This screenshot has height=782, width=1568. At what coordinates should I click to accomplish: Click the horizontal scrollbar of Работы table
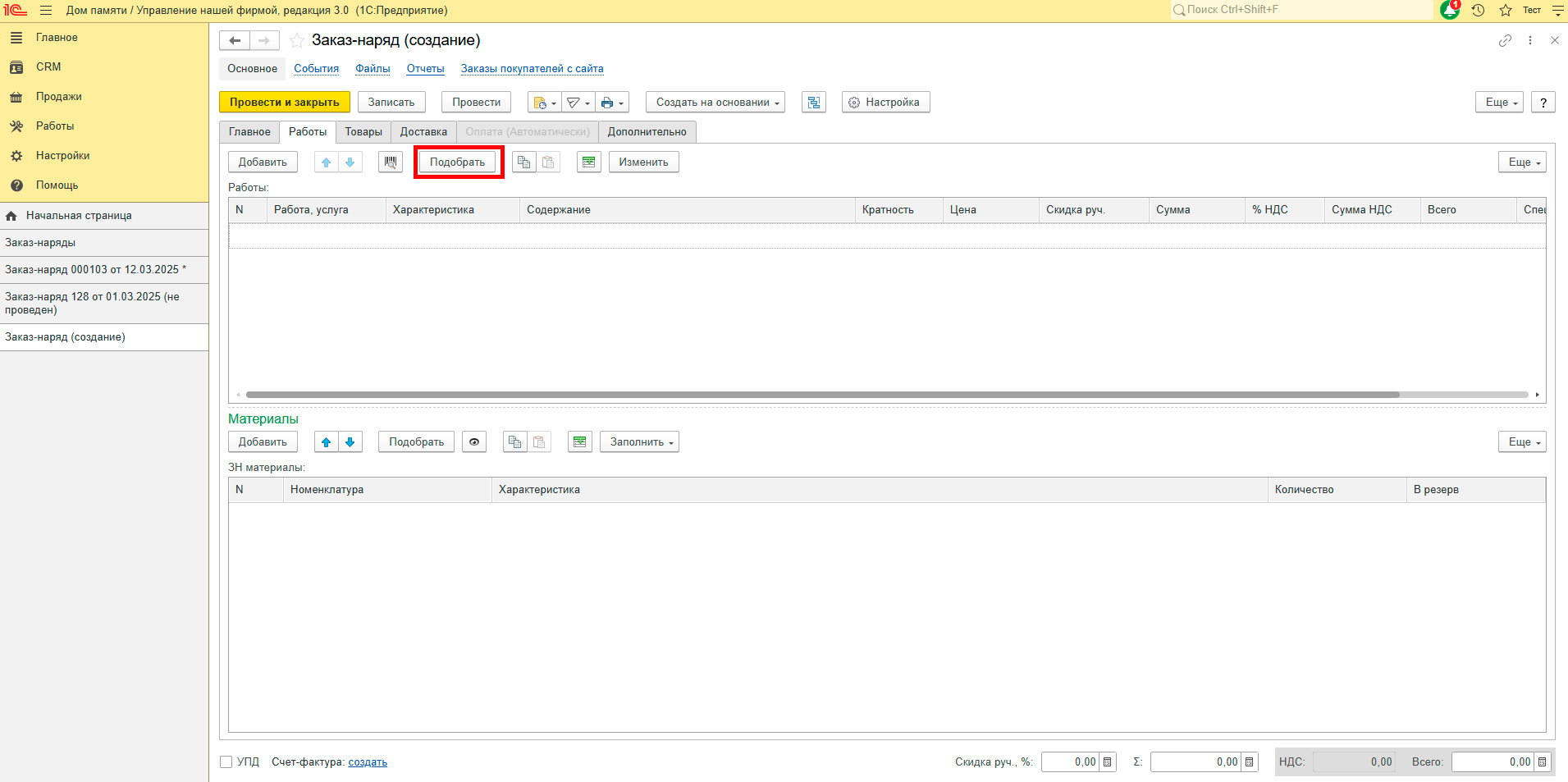pyautogui.click(x=821, y=395)
